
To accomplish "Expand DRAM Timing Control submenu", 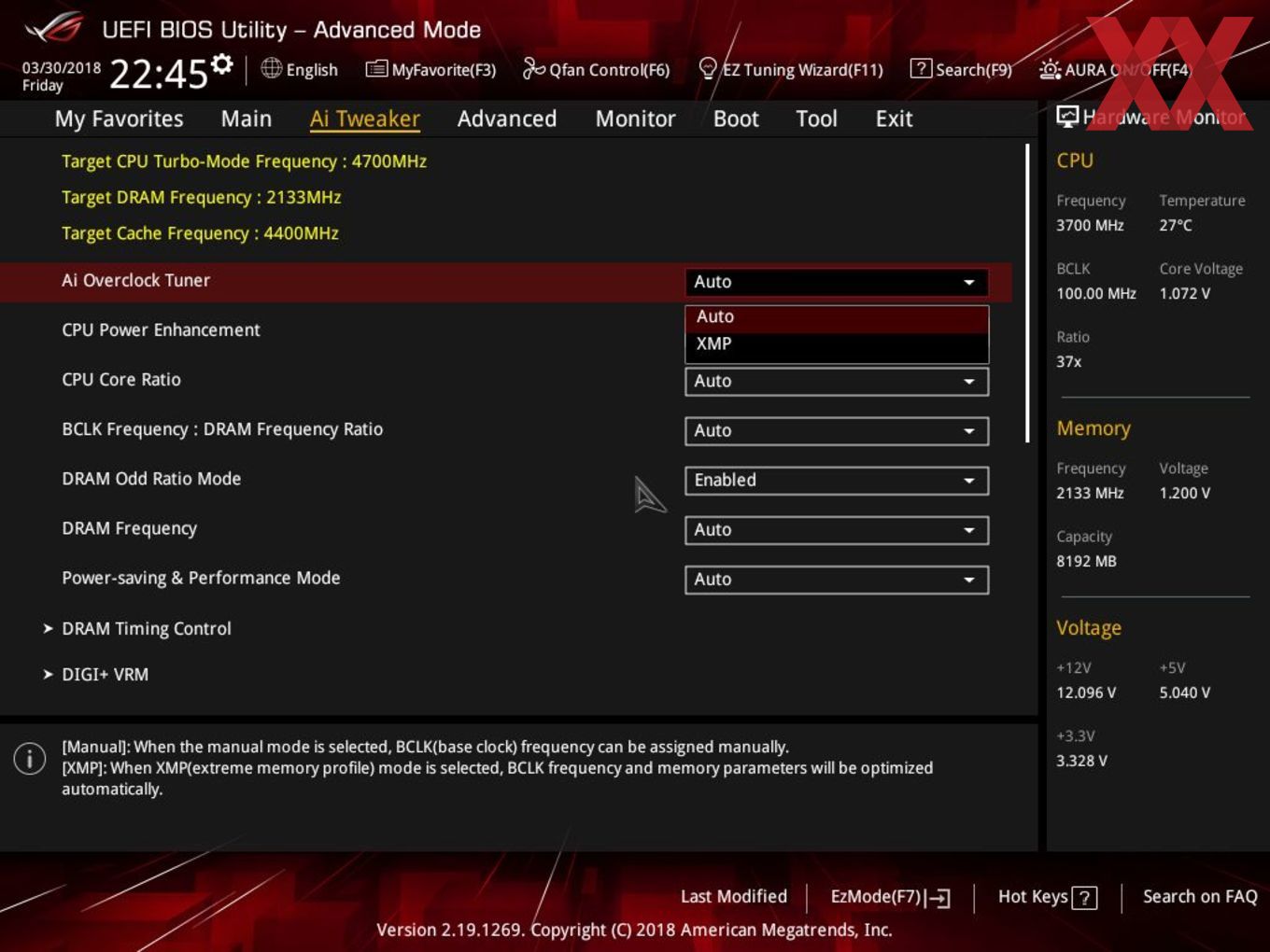I will (x=147, y=628).
